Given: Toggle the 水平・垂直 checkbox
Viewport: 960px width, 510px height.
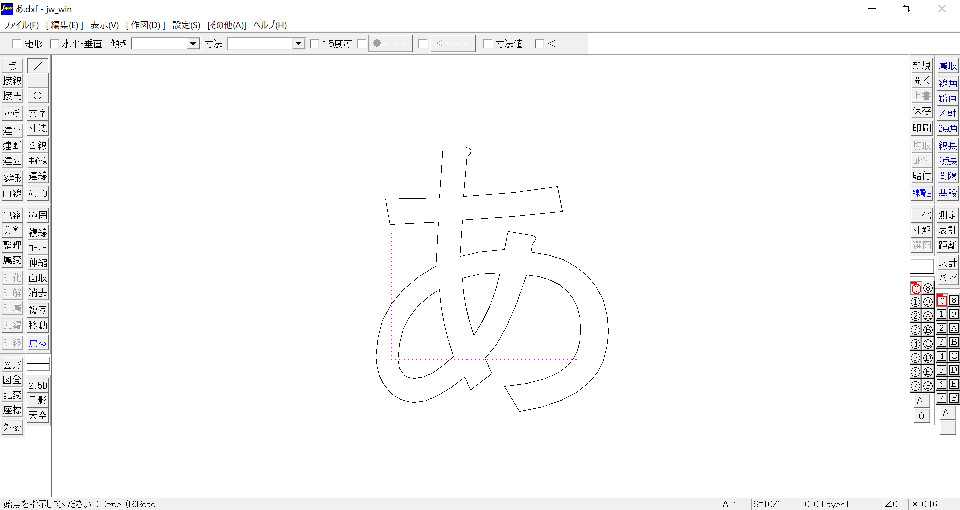Looking at the screenshot, I should (54, 43).
